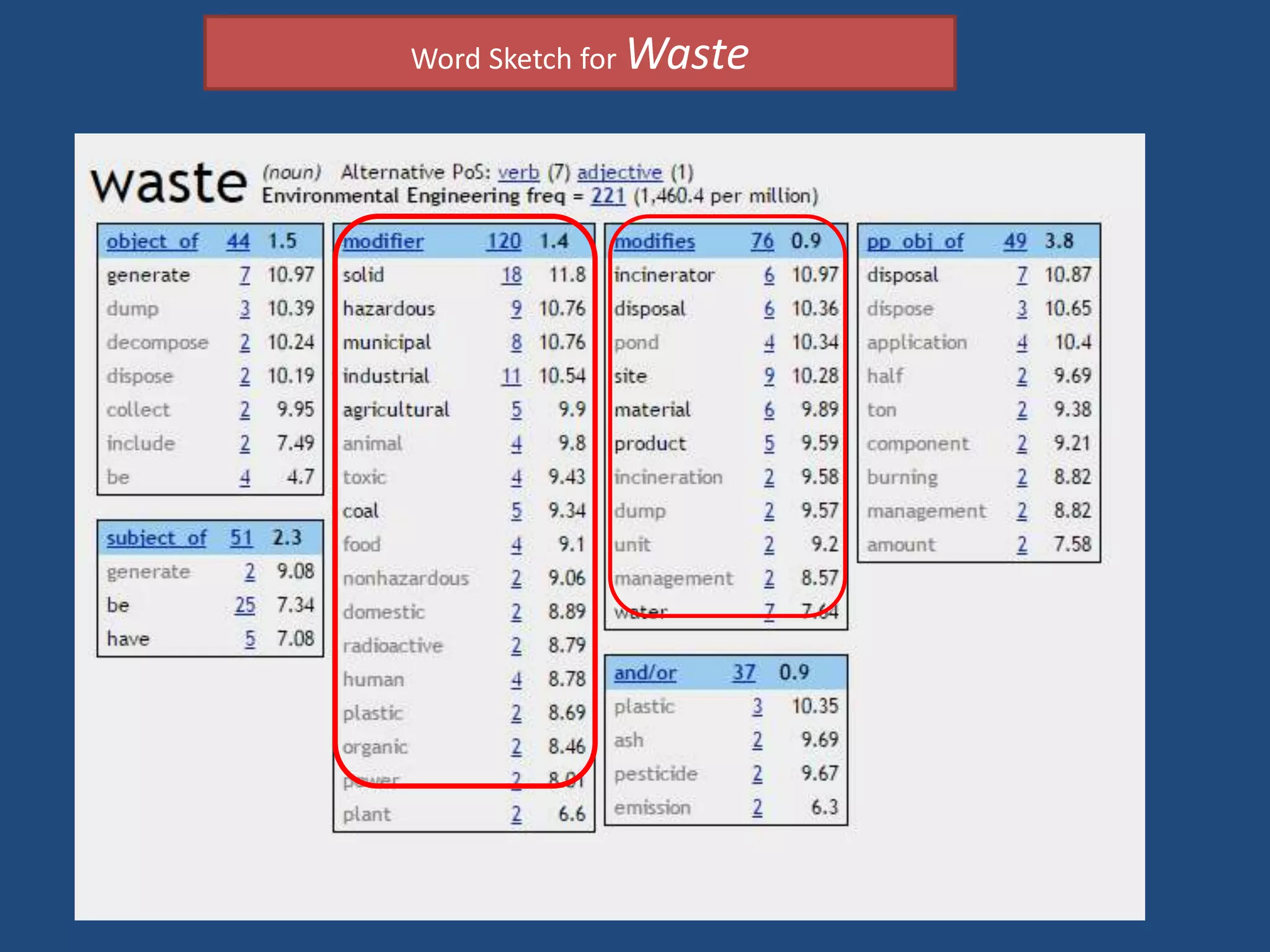Open the verb alternative PoS link
This screenshot has width=1270, height=952.
pyautogui.click(x=518, y=172)
